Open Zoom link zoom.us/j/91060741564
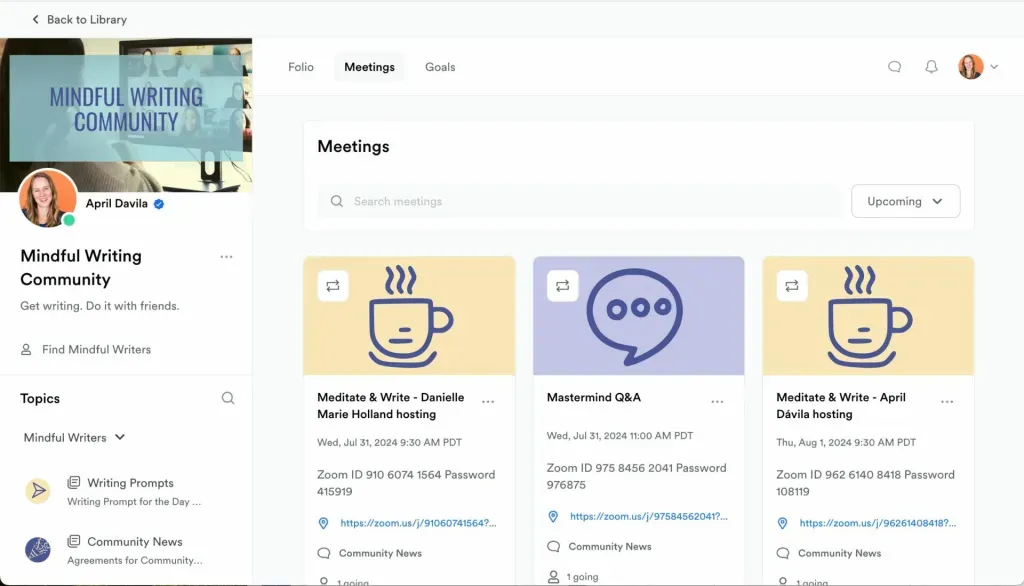This screenshot has width=1024, height=586. 418,523
